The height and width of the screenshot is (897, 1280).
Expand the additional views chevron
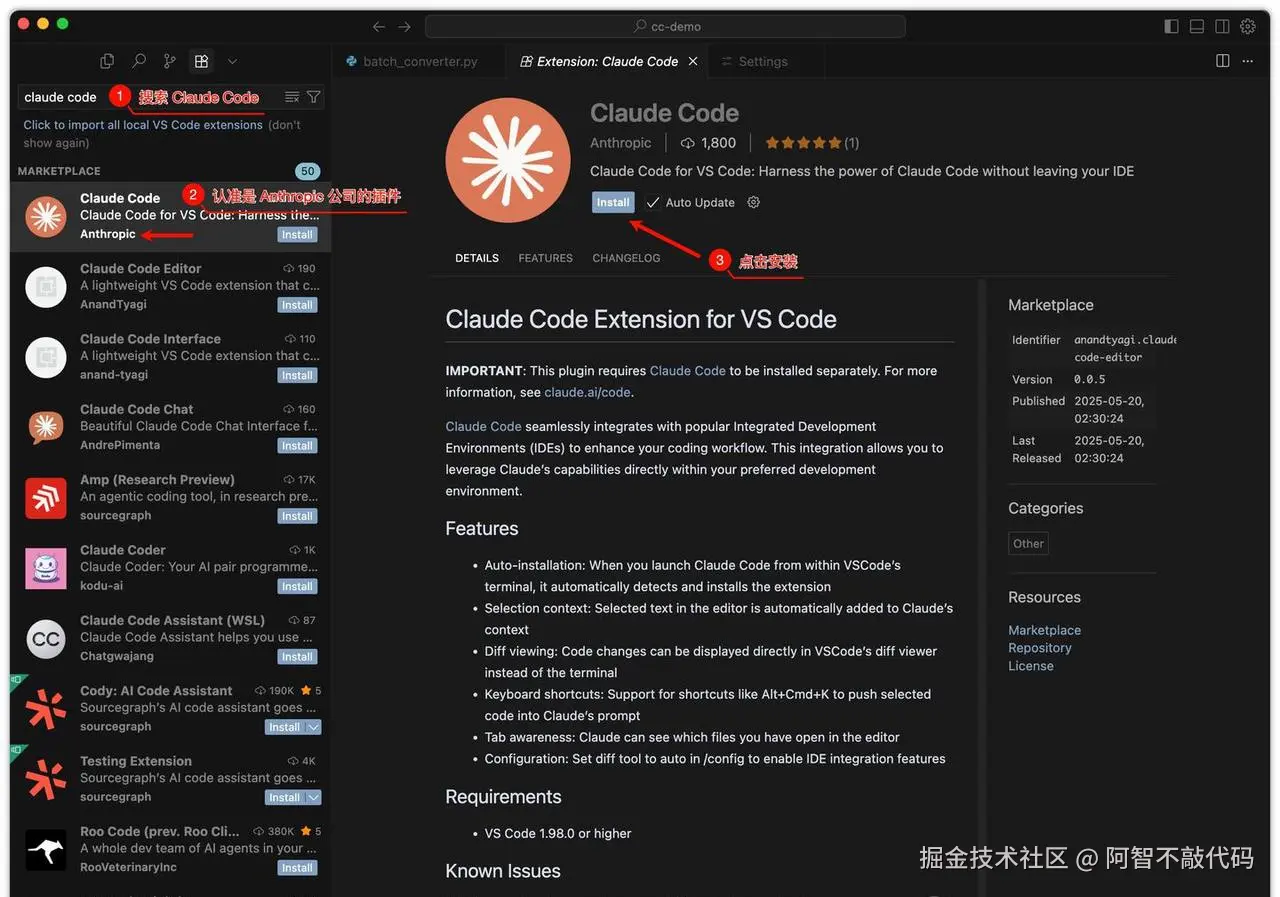[232, 61]
